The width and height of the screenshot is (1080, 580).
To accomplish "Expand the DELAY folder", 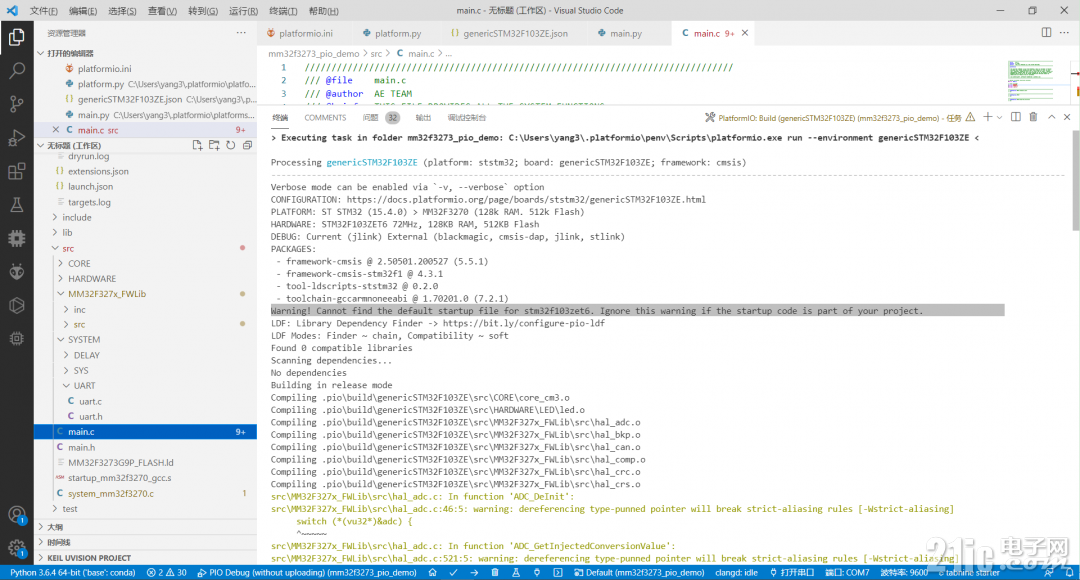I will point(66,355).
